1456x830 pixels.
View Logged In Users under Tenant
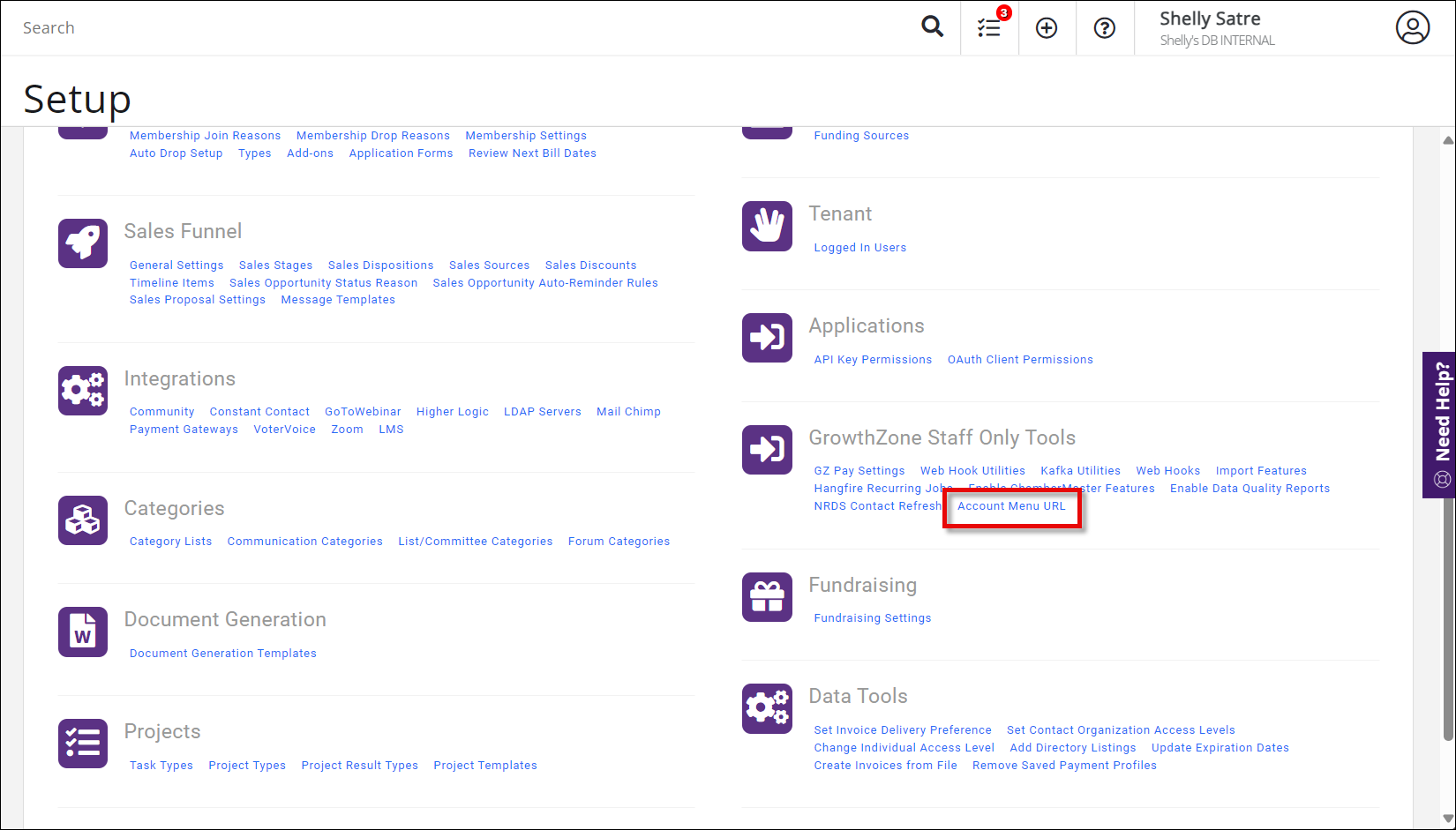pos(859,247)
